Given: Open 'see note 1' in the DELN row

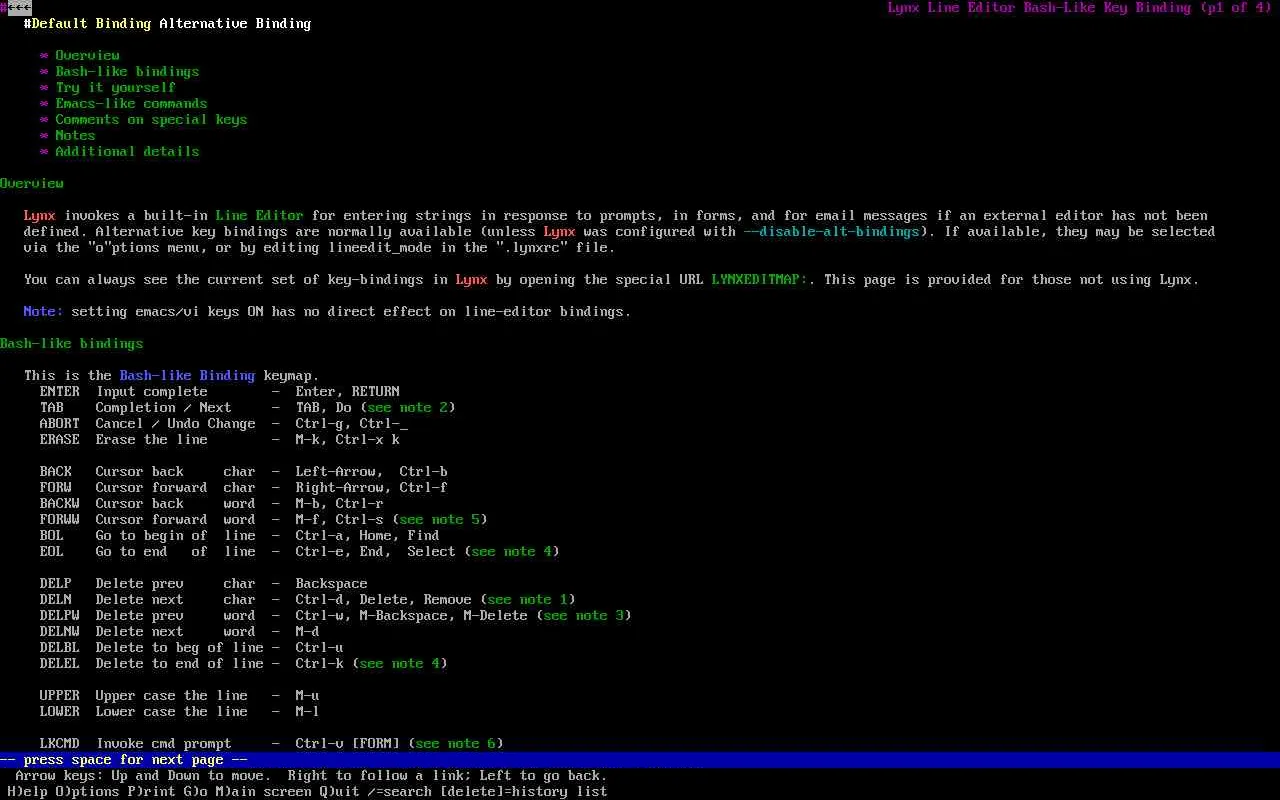Looking at the screenshot, I should pos(528,600).
